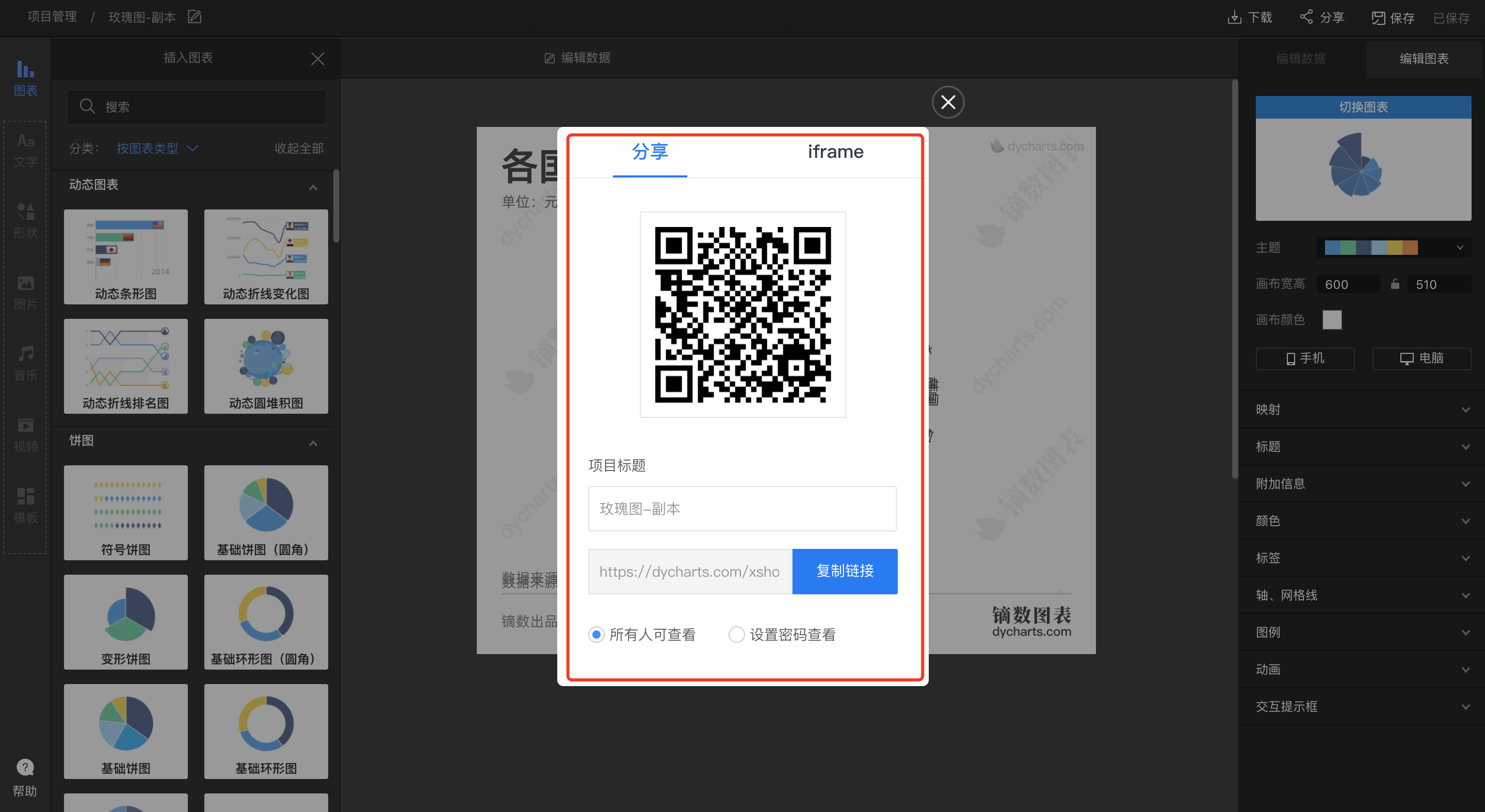Click the canvas height 510 field
Image resolution: width=1485 pixels, height=812 pixels.
coord(1439,284)
